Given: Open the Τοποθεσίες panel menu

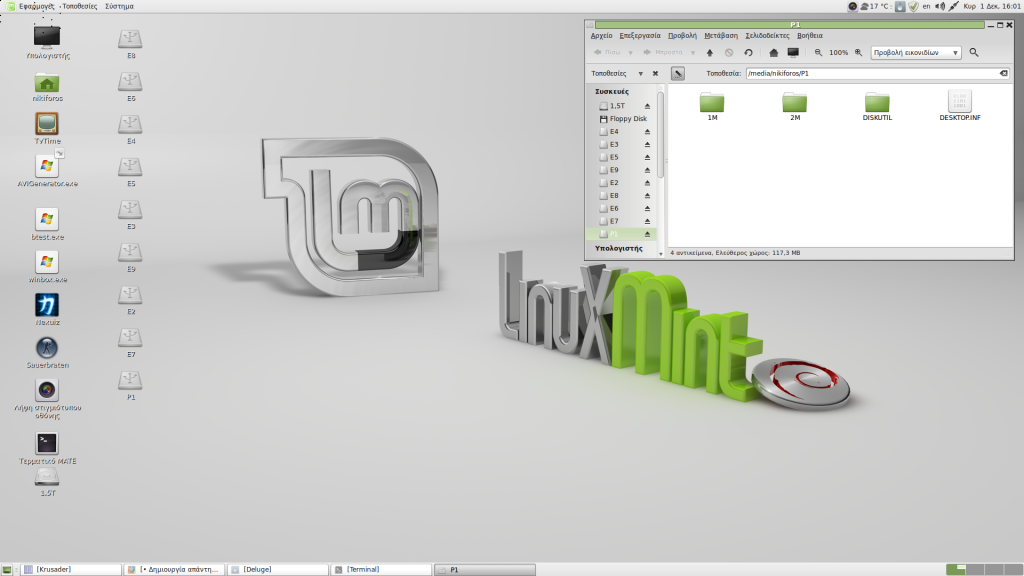Looking at the screenshot, I should tap(80, 6).
